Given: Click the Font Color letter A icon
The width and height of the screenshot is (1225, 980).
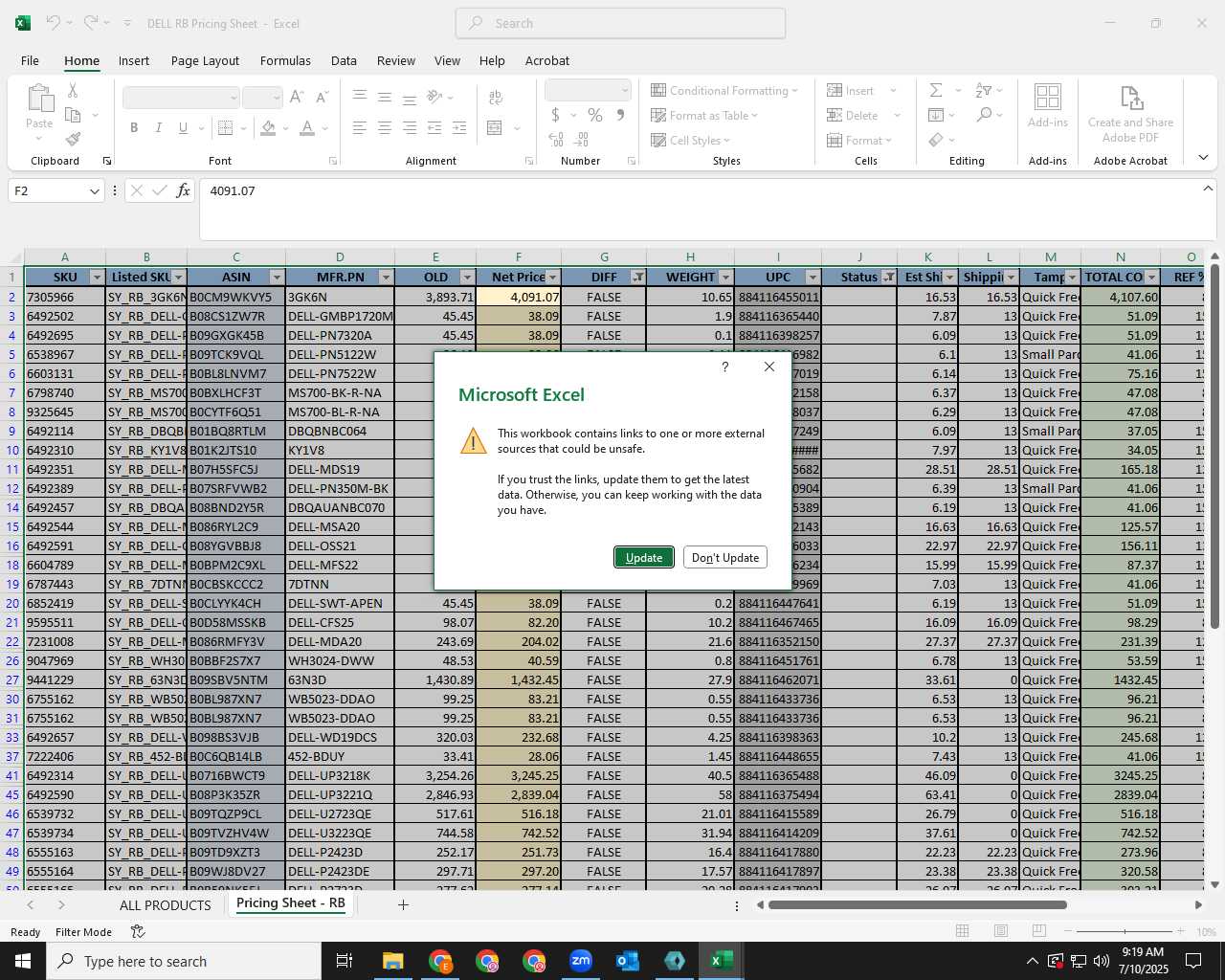Looking at the screenshot, I should 307,127.
